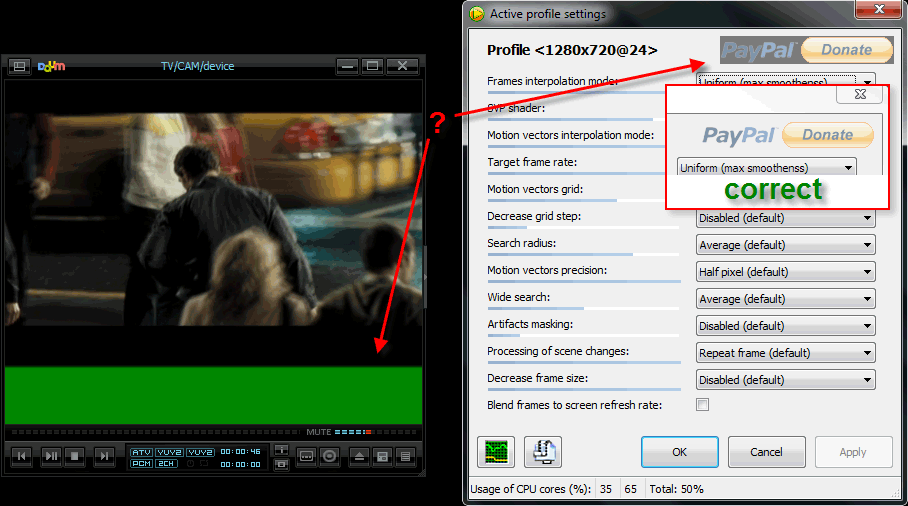
Task: Click the green performance graph icon
Action: point(496,452)
